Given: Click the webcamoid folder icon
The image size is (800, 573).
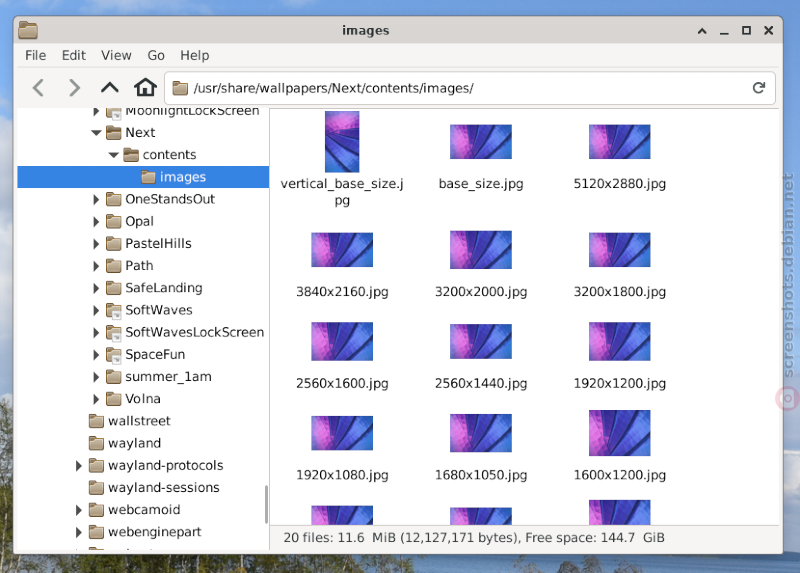Looking at the screenshot, I should click(96, 510).
